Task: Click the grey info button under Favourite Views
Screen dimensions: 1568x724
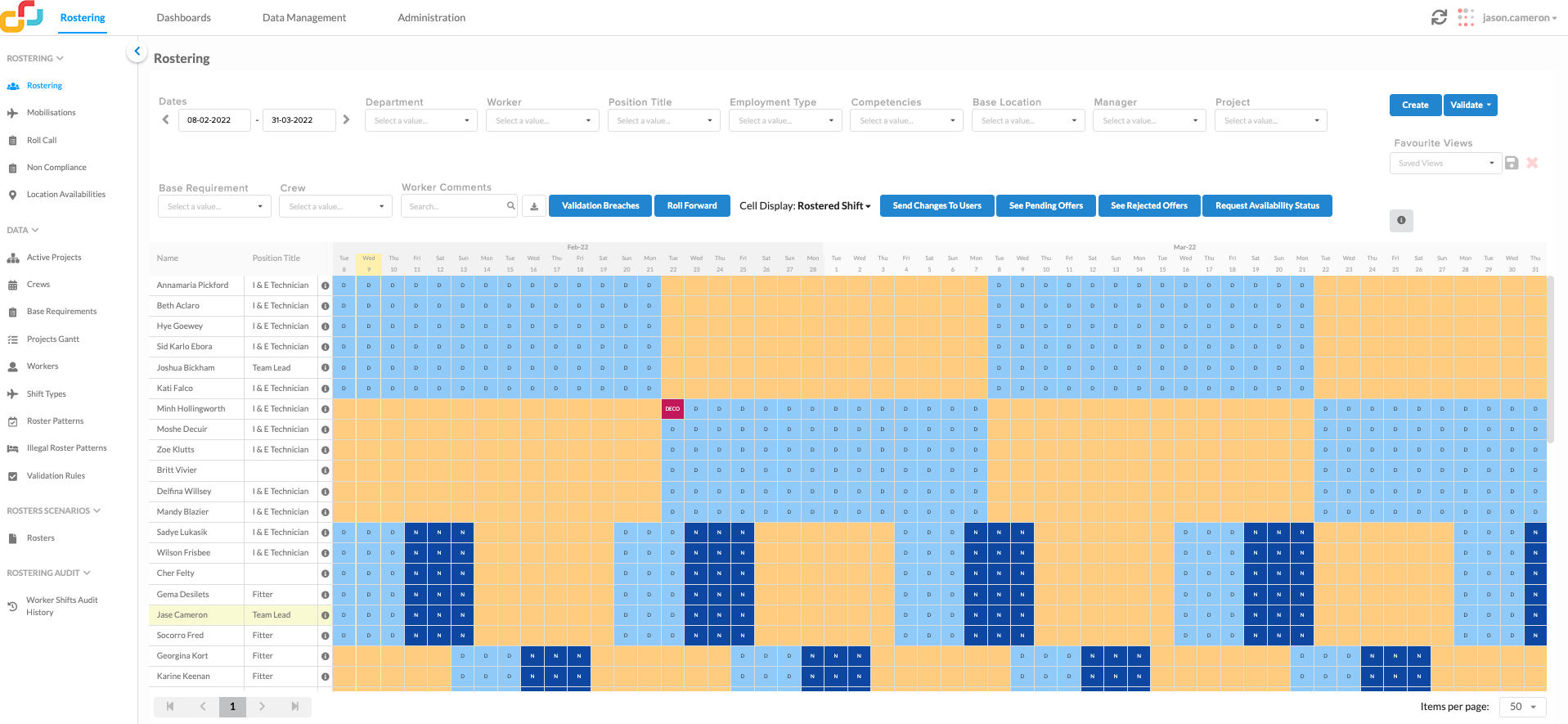Action: (x=1401, y=220)
